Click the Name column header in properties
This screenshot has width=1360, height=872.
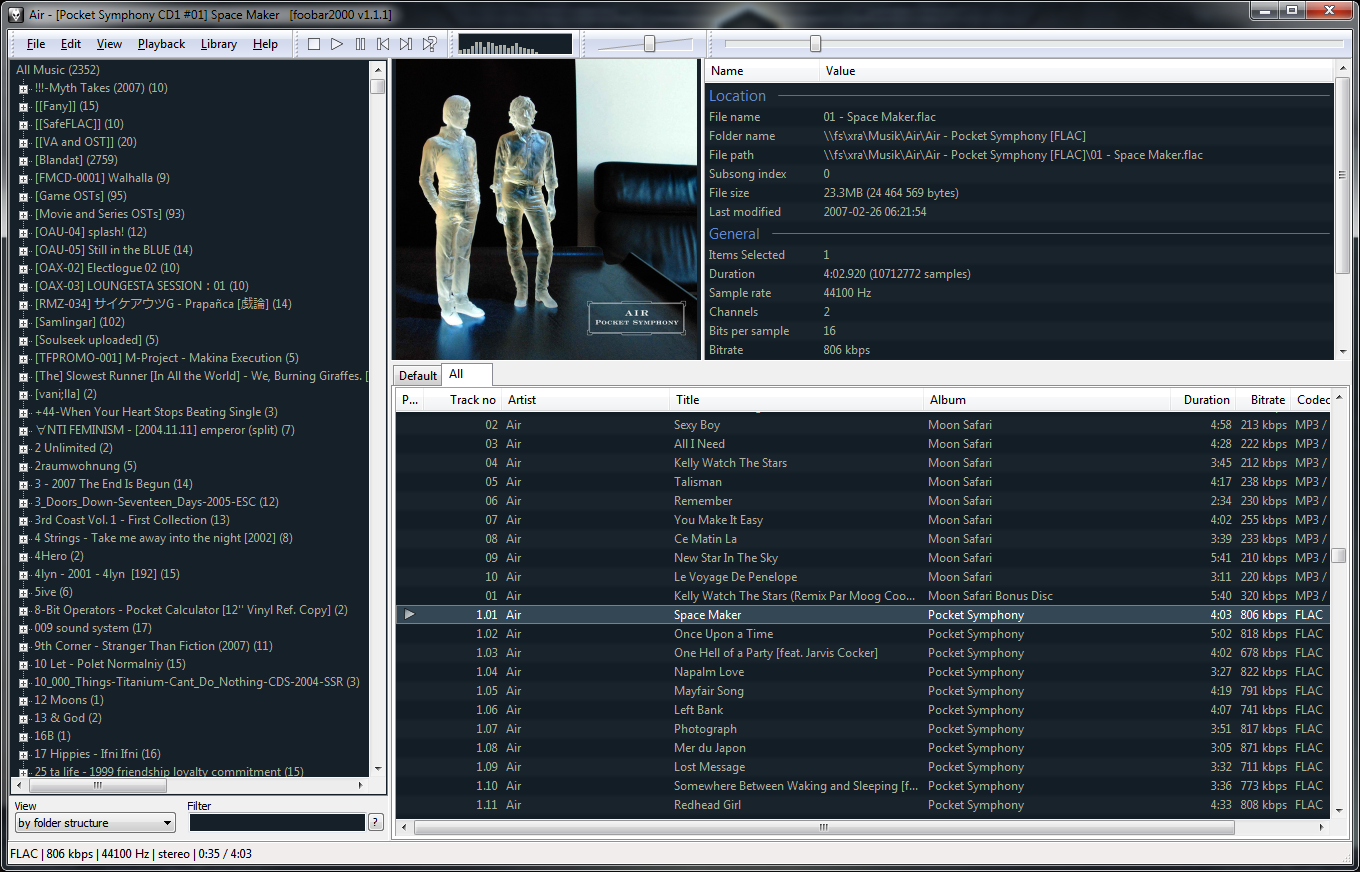coord(762,71)
